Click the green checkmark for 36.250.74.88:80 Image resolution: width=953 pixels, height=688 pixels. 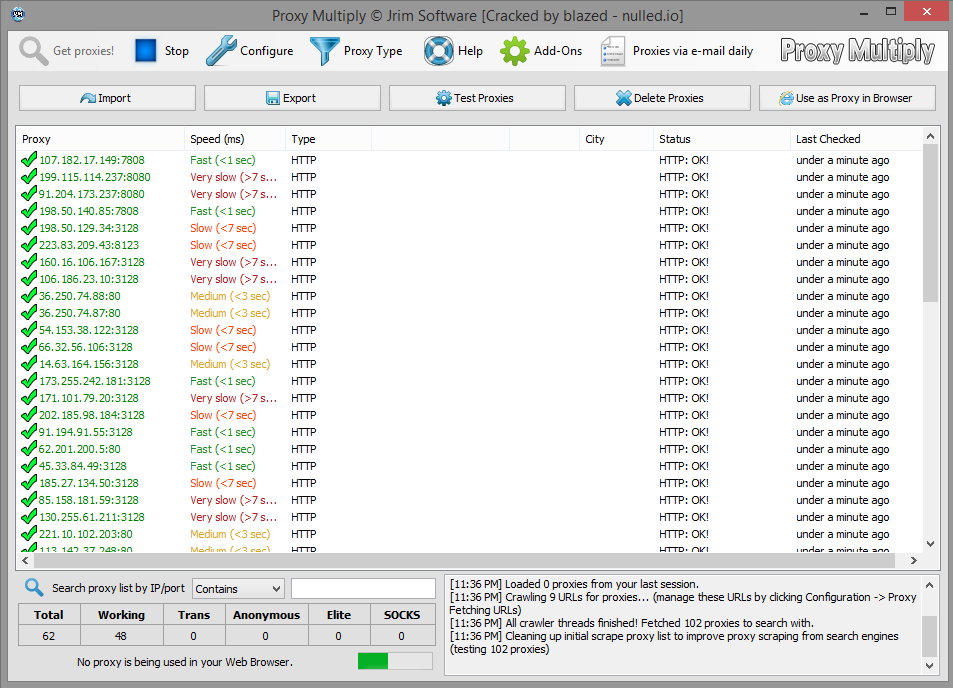point(29,296)
